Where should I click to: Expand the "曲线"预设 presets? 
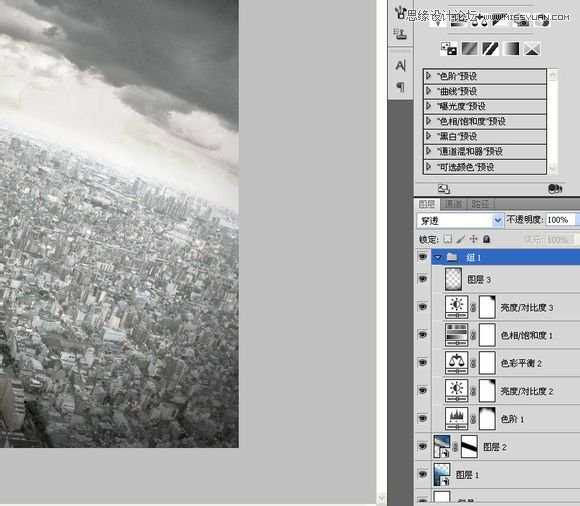429,91
